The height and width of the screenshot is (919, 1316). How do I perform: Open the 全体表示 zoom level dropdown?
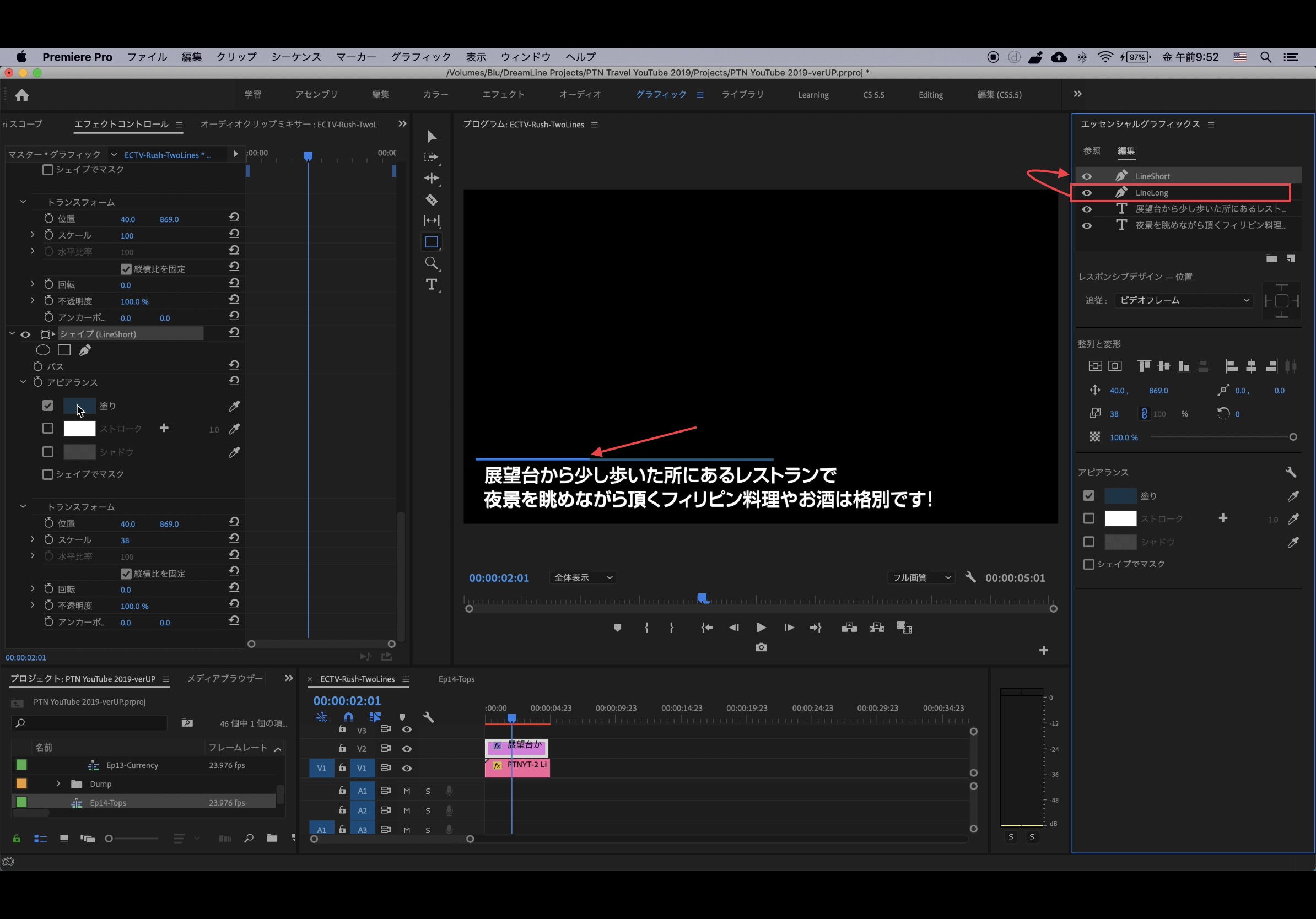(x=583, y=577)
